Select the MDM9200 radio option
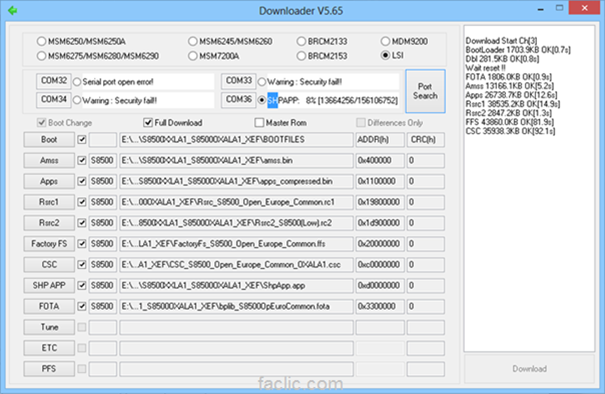Viewport: 605px width, 394px height. 404,41
